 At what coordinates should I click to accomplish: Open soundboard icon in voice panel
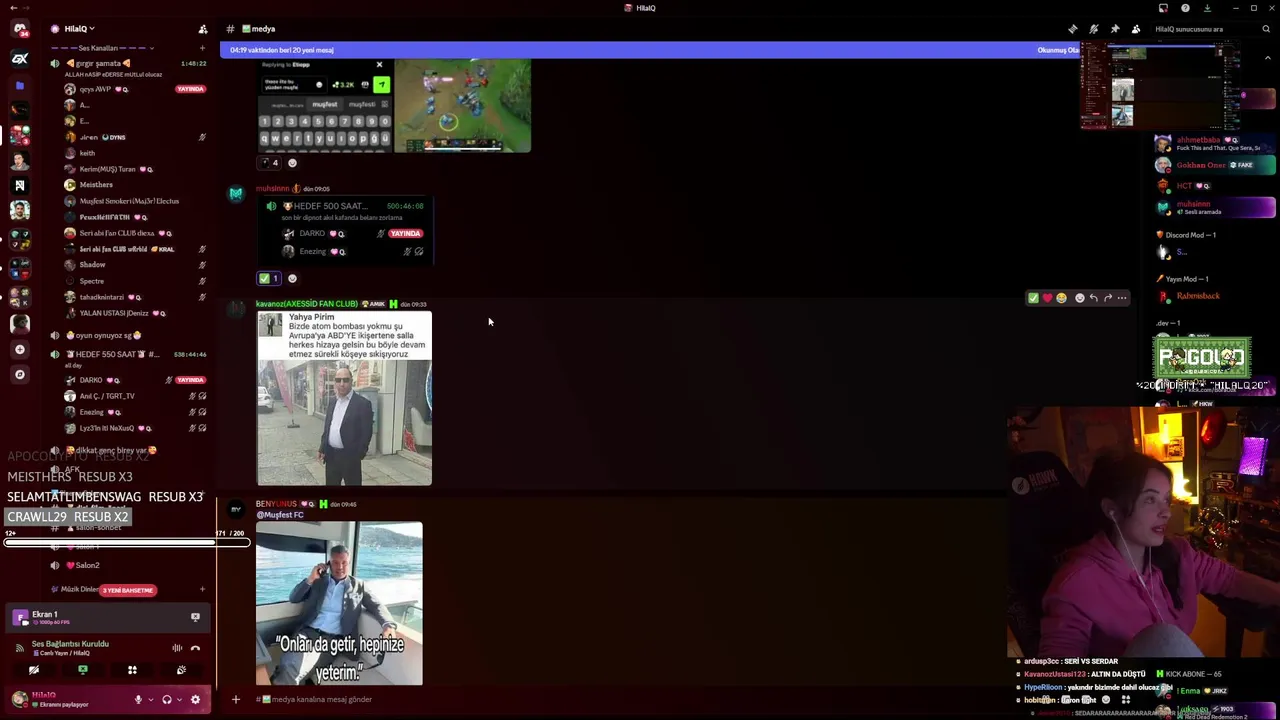click(181, 670)
